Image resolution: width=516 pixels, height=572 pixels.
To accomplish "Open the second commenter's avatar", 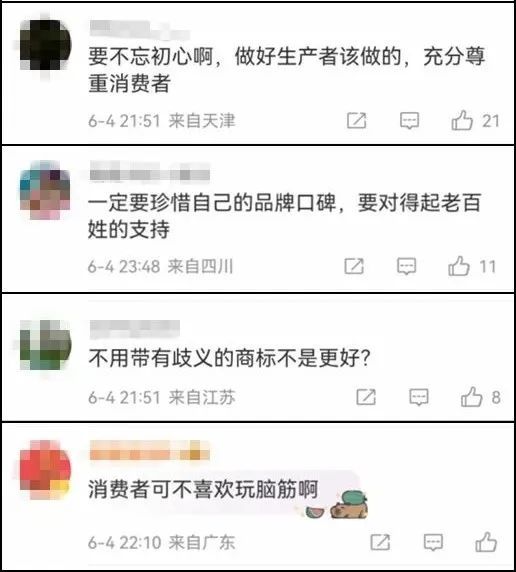I will tap(45, 190).
